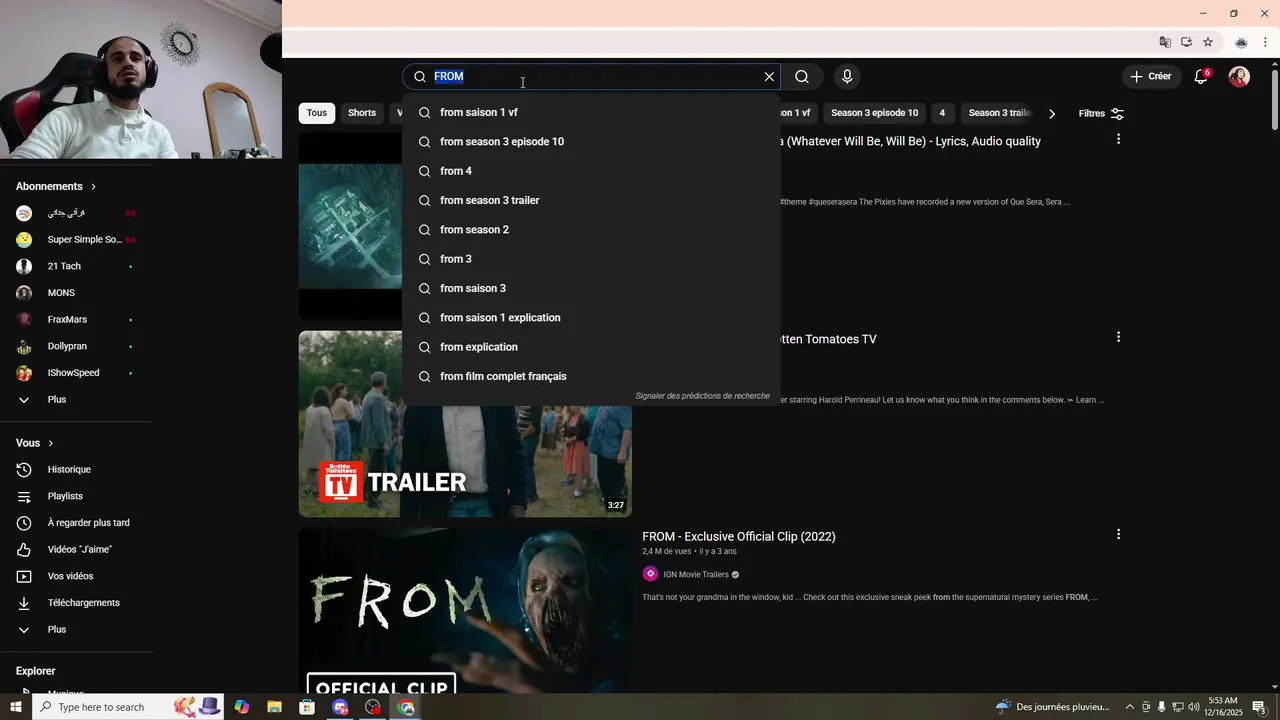Open the Chrome three-dot menu
This screenshot has height=720, width=1280.
point(1265,42)
